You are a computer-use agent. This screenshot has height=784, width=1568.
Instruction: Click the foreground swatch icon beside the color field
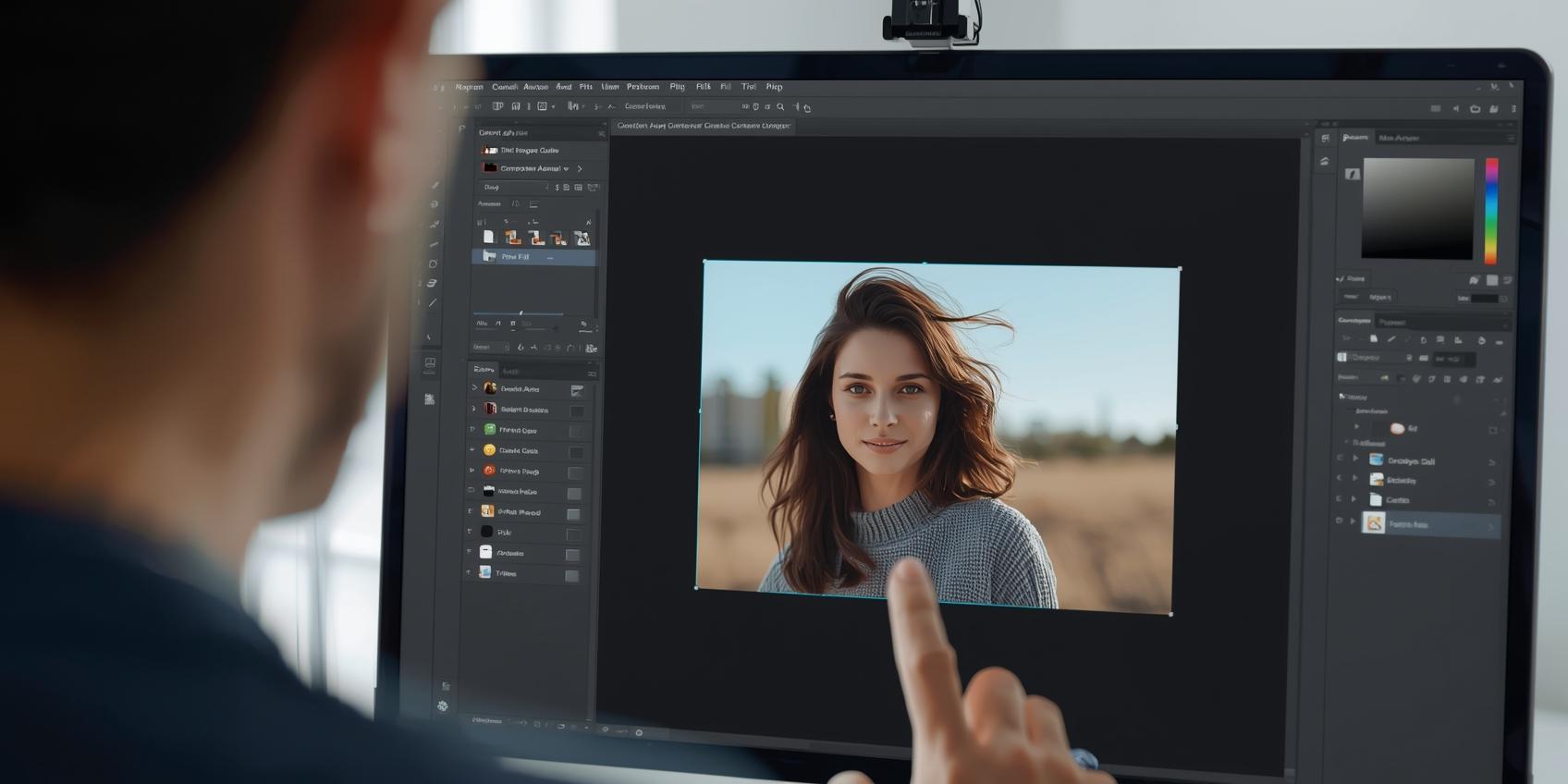(1352, 174)
